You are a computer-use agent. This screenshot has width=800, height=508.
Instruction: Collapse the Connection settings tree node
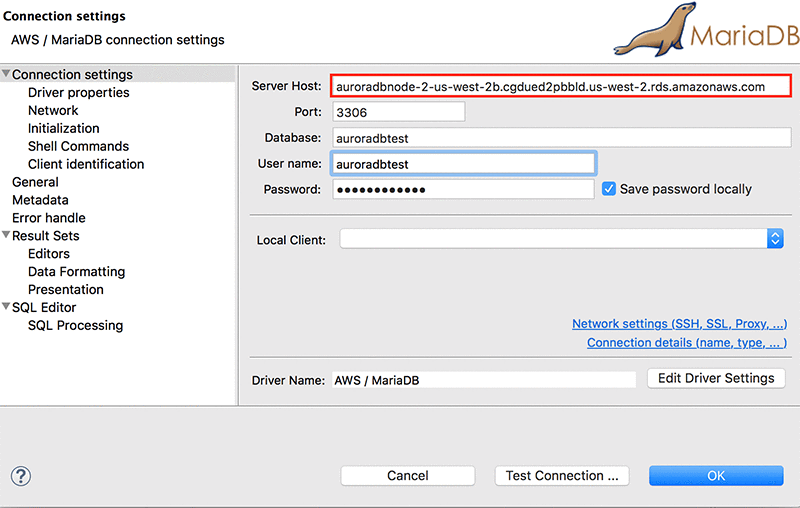(x=6, y=74)
